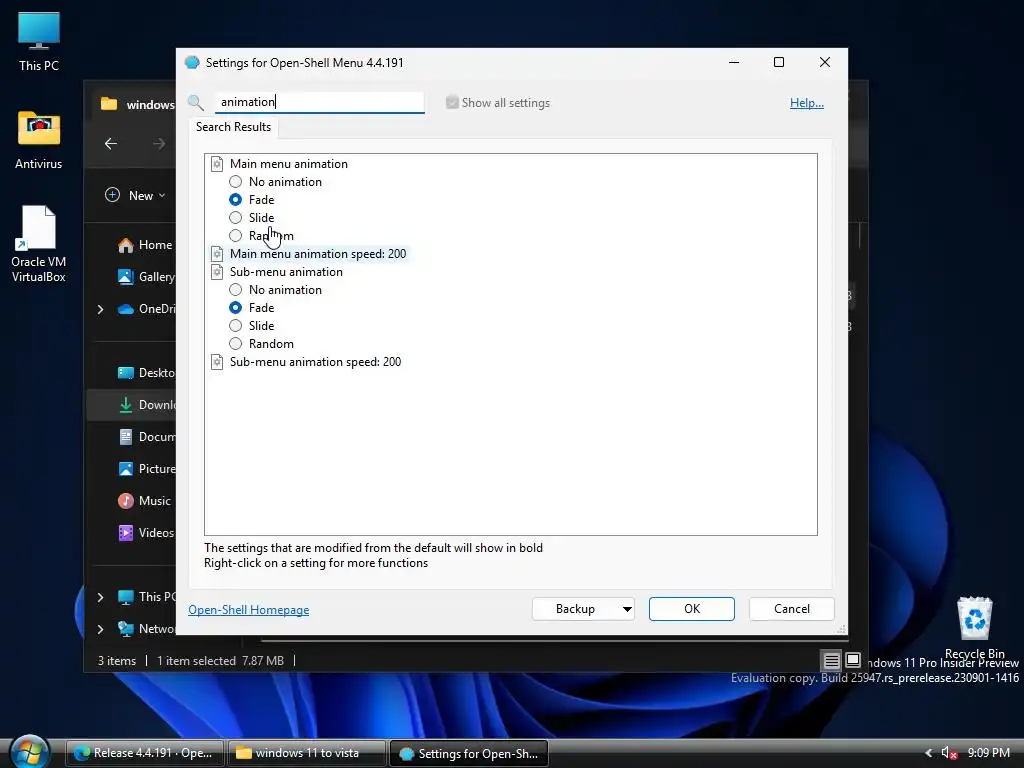Screen dimensions: 1024x768
Task: Open Gallery in File Explorer sidebar
Action: pyautogui.click(x=146, y=277)
